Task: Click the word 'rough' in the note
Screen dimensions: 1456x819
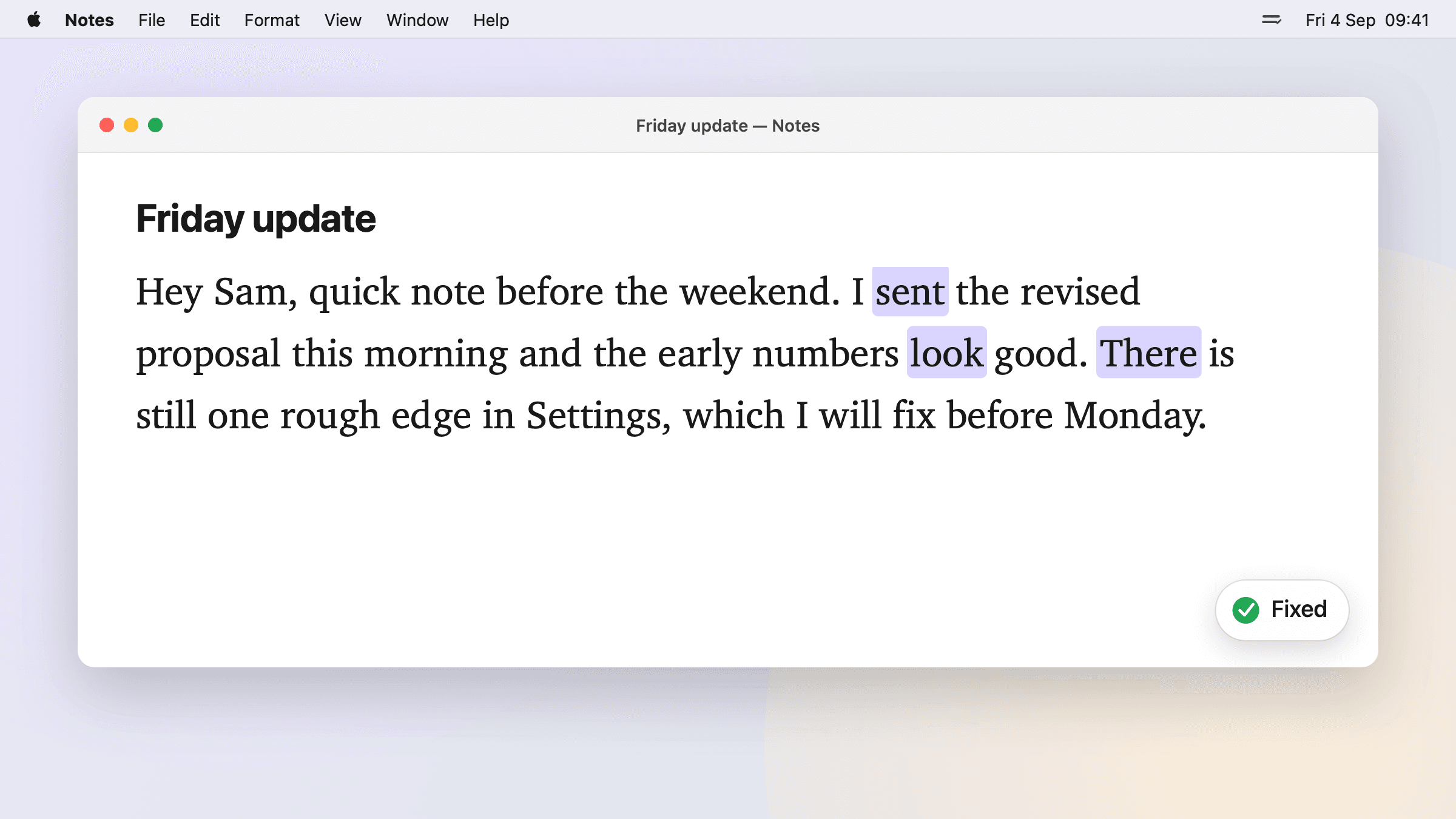Action: pyautogui.click(x=330, y=416)
